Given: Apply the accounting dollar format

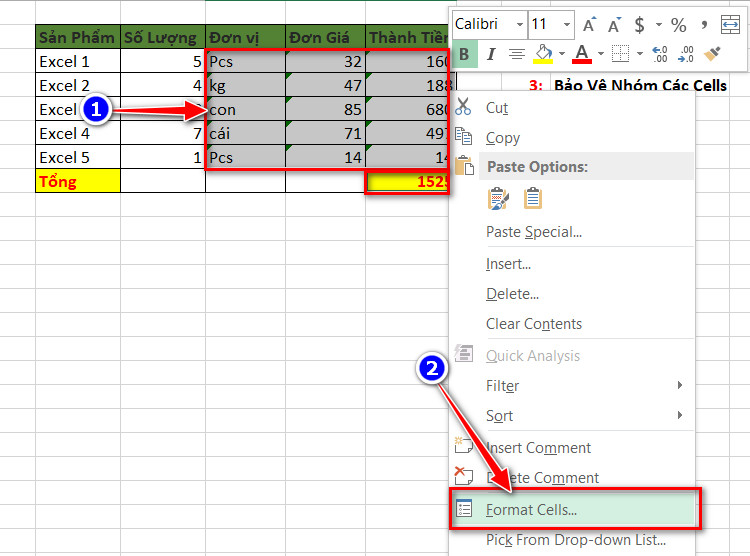Looking at the screenshot, I should tap(640, 24).
